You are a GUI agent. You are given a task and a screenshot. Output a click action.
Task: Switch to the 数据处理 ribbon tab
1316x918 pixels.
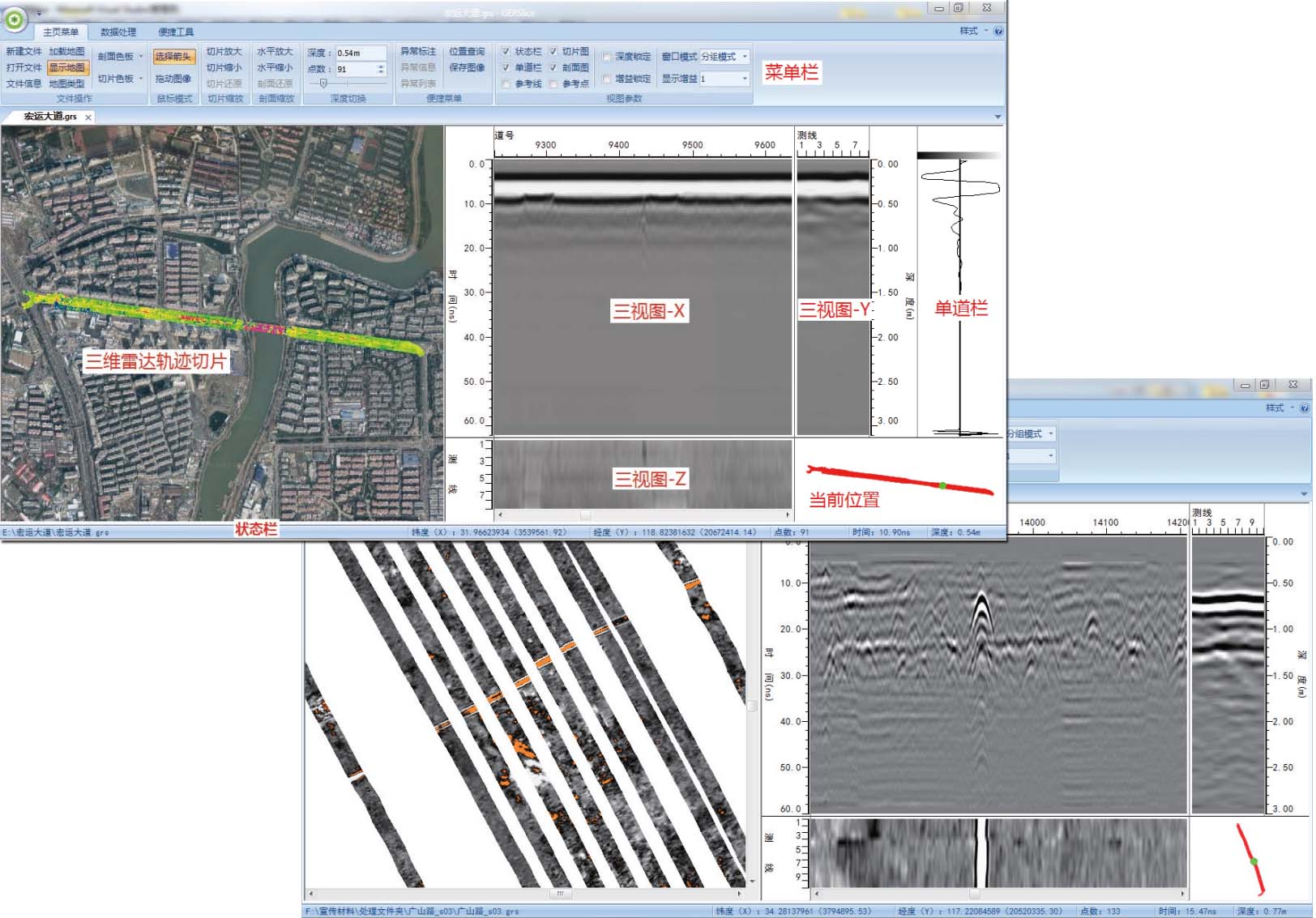(x=118, y=32)
